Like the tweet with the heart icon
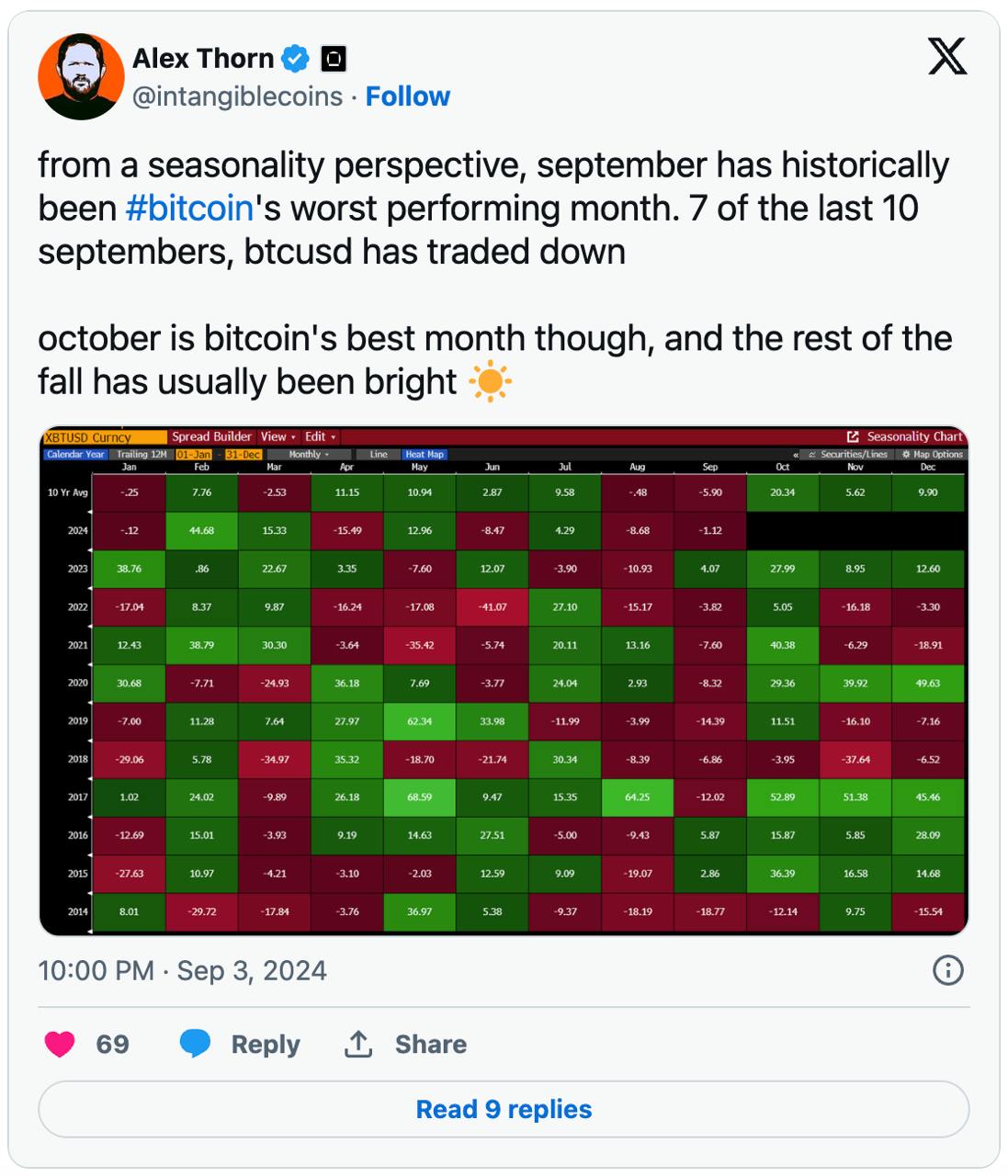Screen dimensions: 1008x1176 point(60,1044)
